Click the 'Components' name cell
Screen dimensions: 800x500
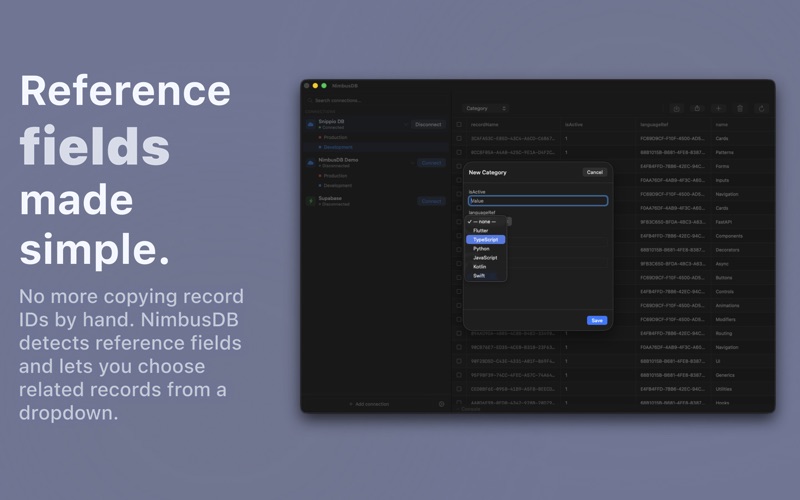click(729, 236)
